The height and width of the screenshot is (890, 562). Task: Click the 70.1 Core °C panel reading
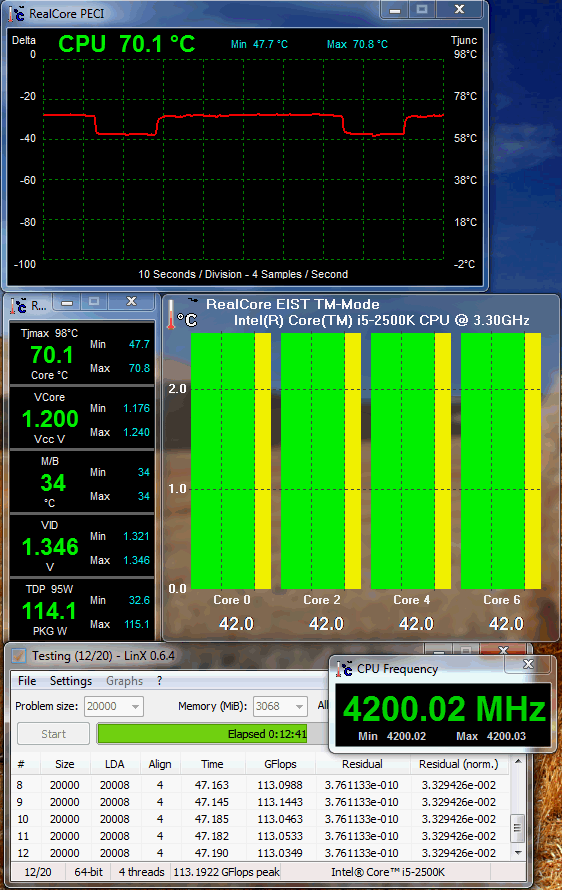coord(52,355)
